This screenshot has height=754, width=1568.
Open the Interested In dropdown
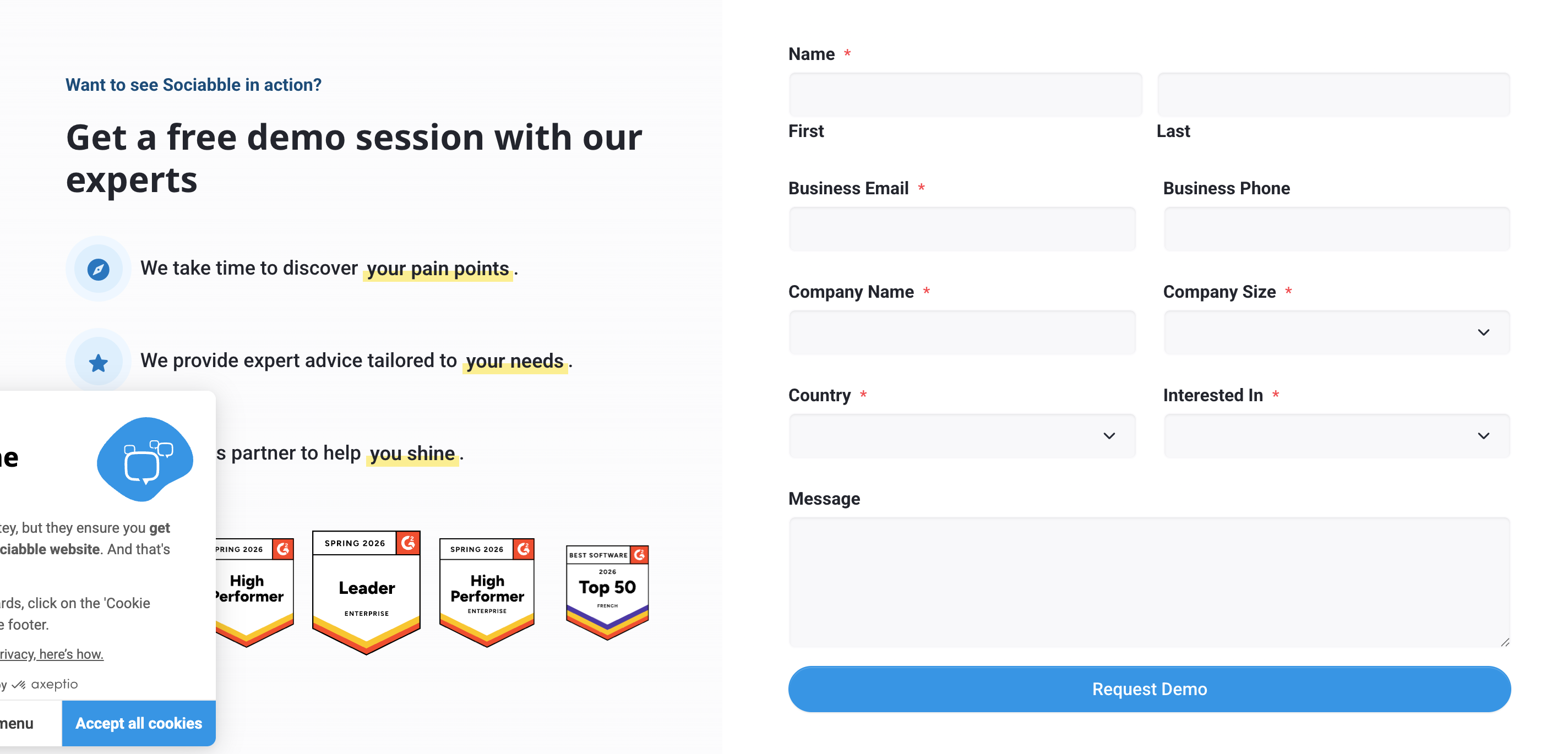pyautogui.click(x=1336, y=436)
